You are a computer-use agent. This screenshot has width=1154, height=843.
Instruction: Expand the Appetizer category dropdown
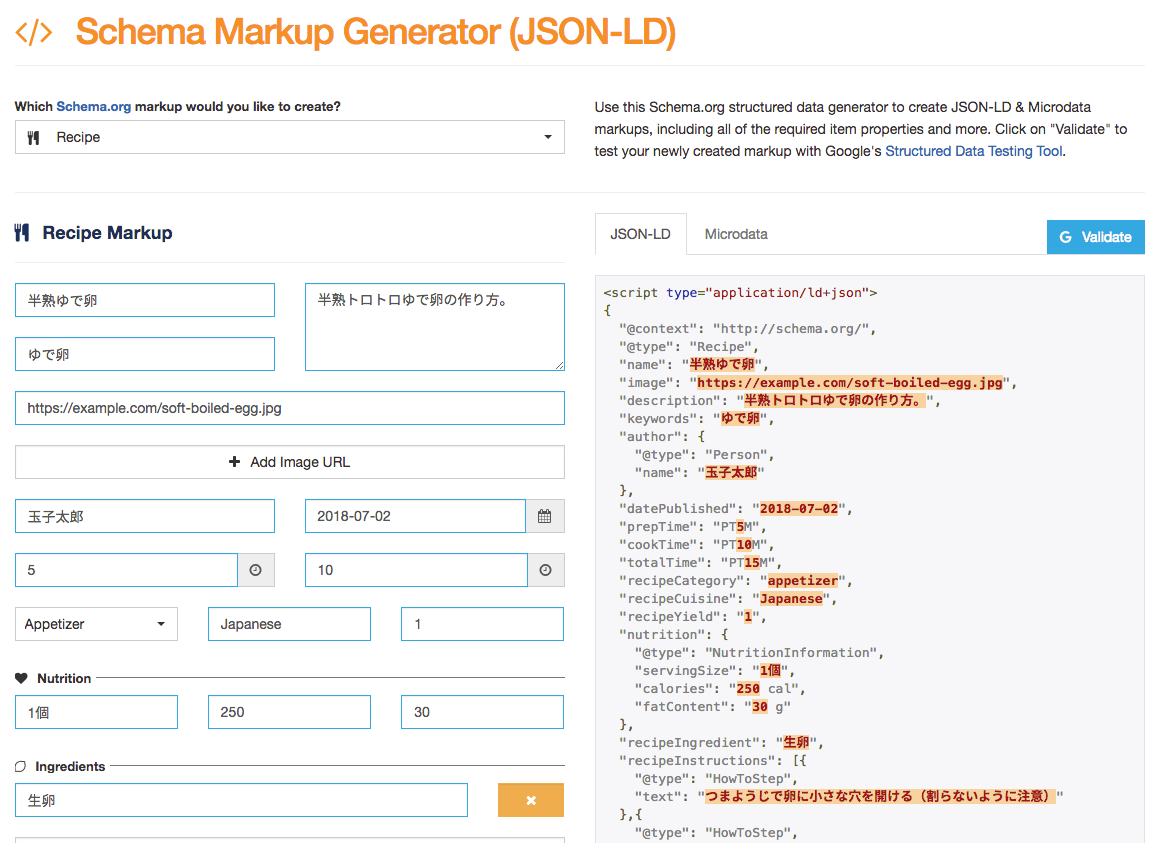(x=96, y=624)
